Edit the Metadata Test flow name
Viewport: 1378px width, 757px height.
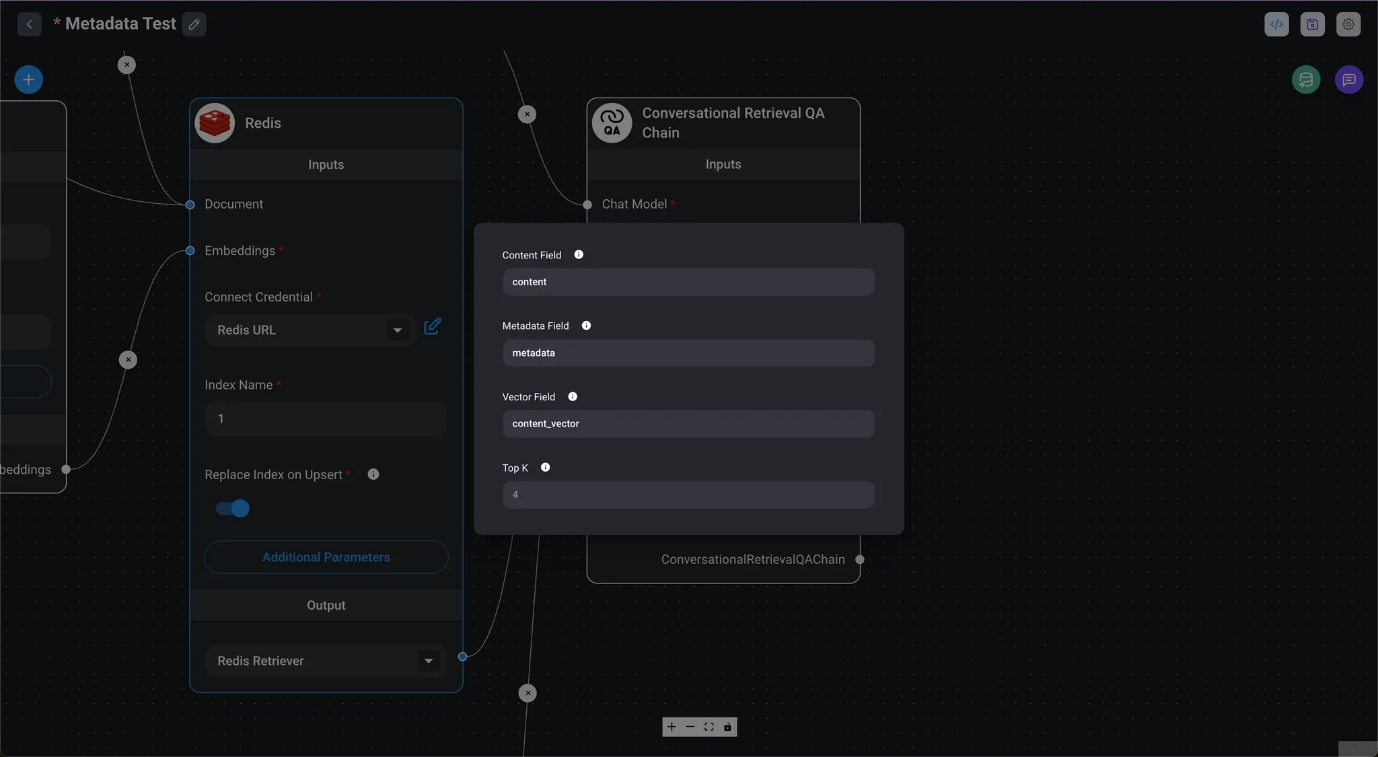coord(194,24)
